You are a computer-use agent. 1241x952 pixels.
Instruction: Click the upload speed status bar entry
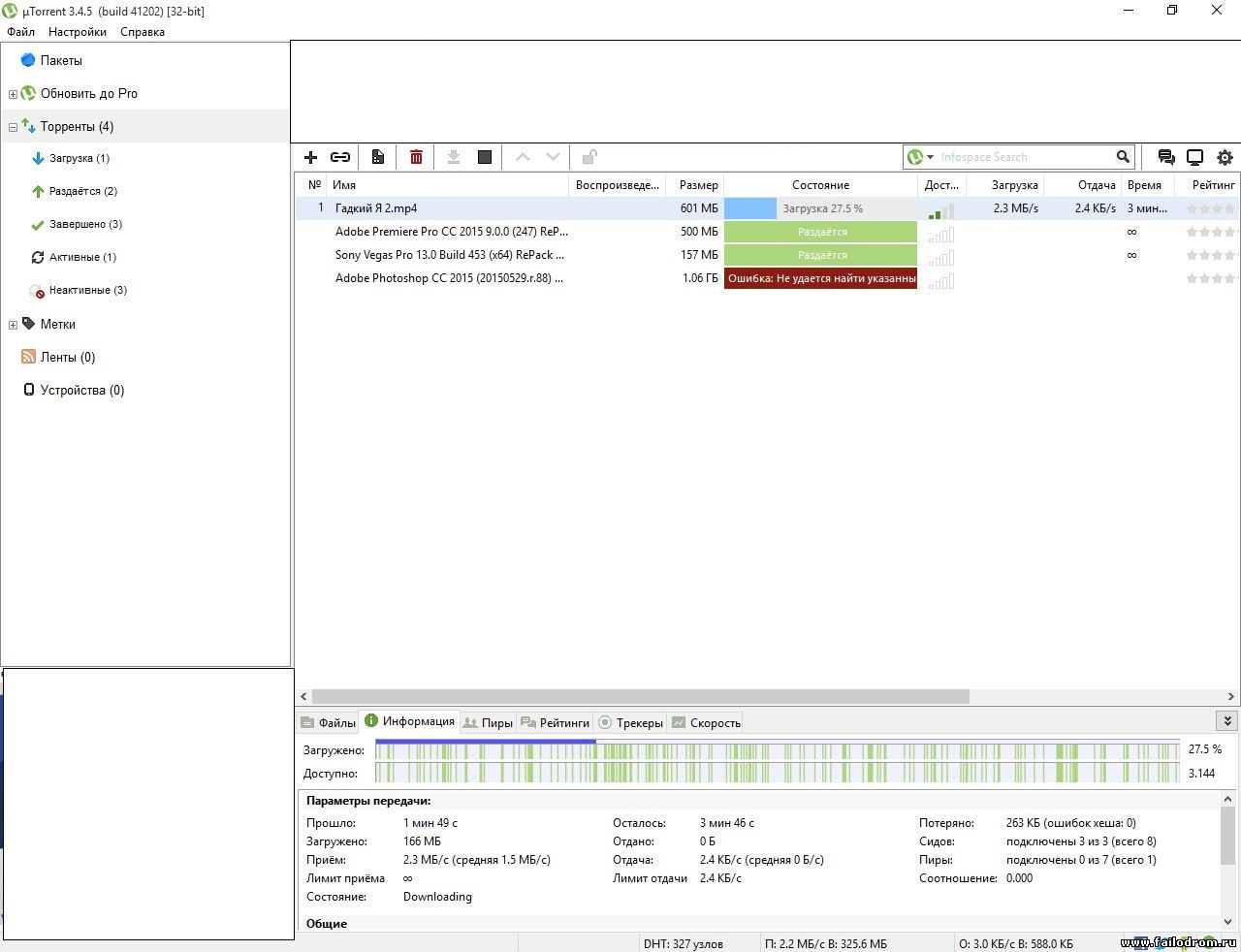pos(1016,943)
